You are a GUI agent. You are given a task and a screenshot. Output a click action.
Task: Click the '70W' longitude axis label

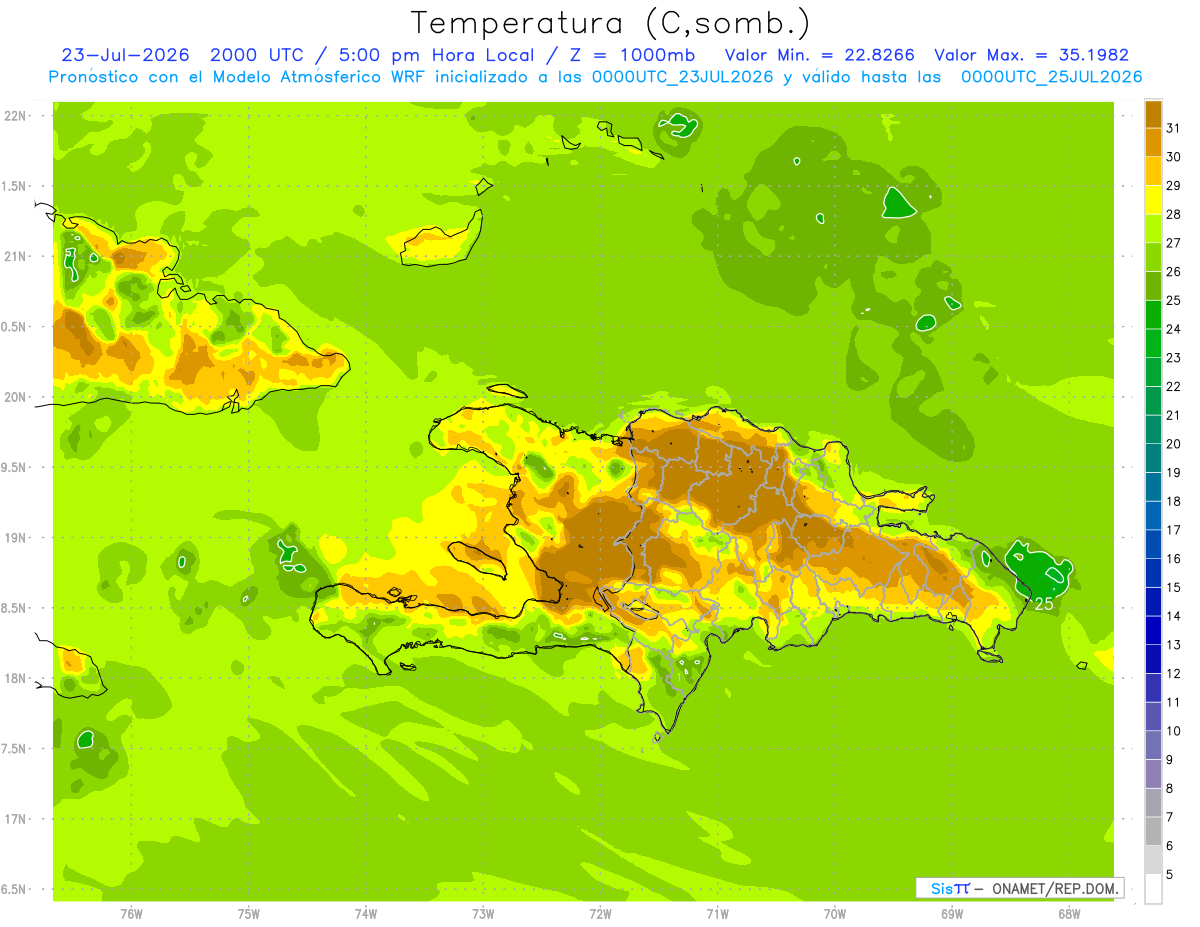(x=835, y=914)
